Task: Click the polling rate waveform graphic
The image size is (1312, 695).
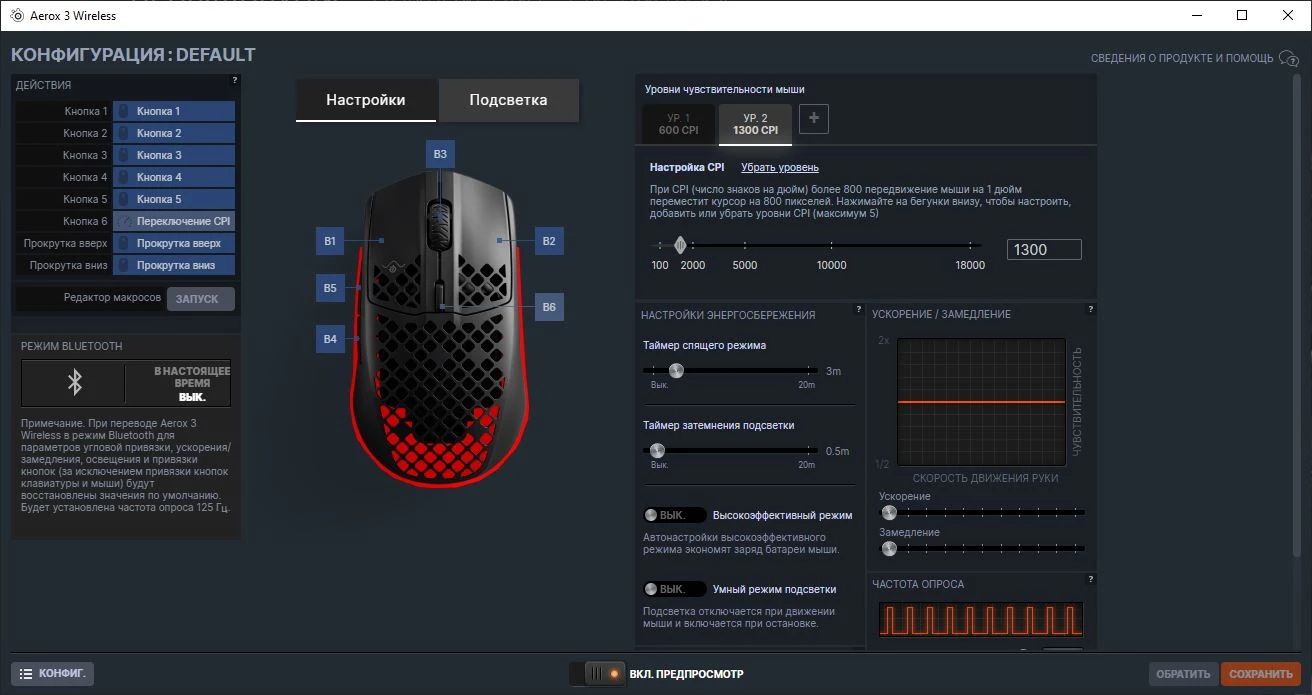Action: coord(981,620)
